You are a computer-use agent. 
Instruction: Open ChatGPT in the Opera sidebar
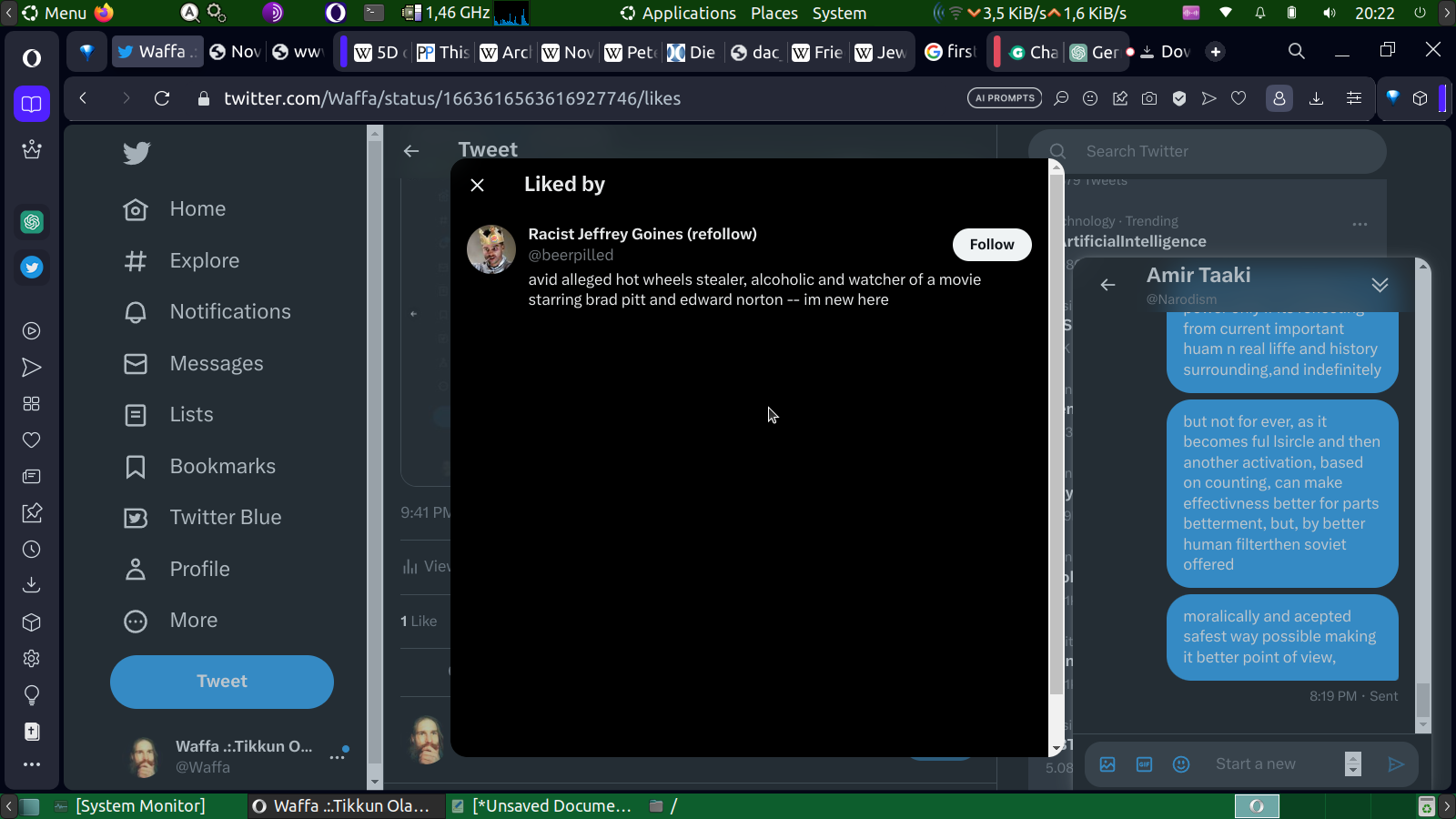pos(32,222)
